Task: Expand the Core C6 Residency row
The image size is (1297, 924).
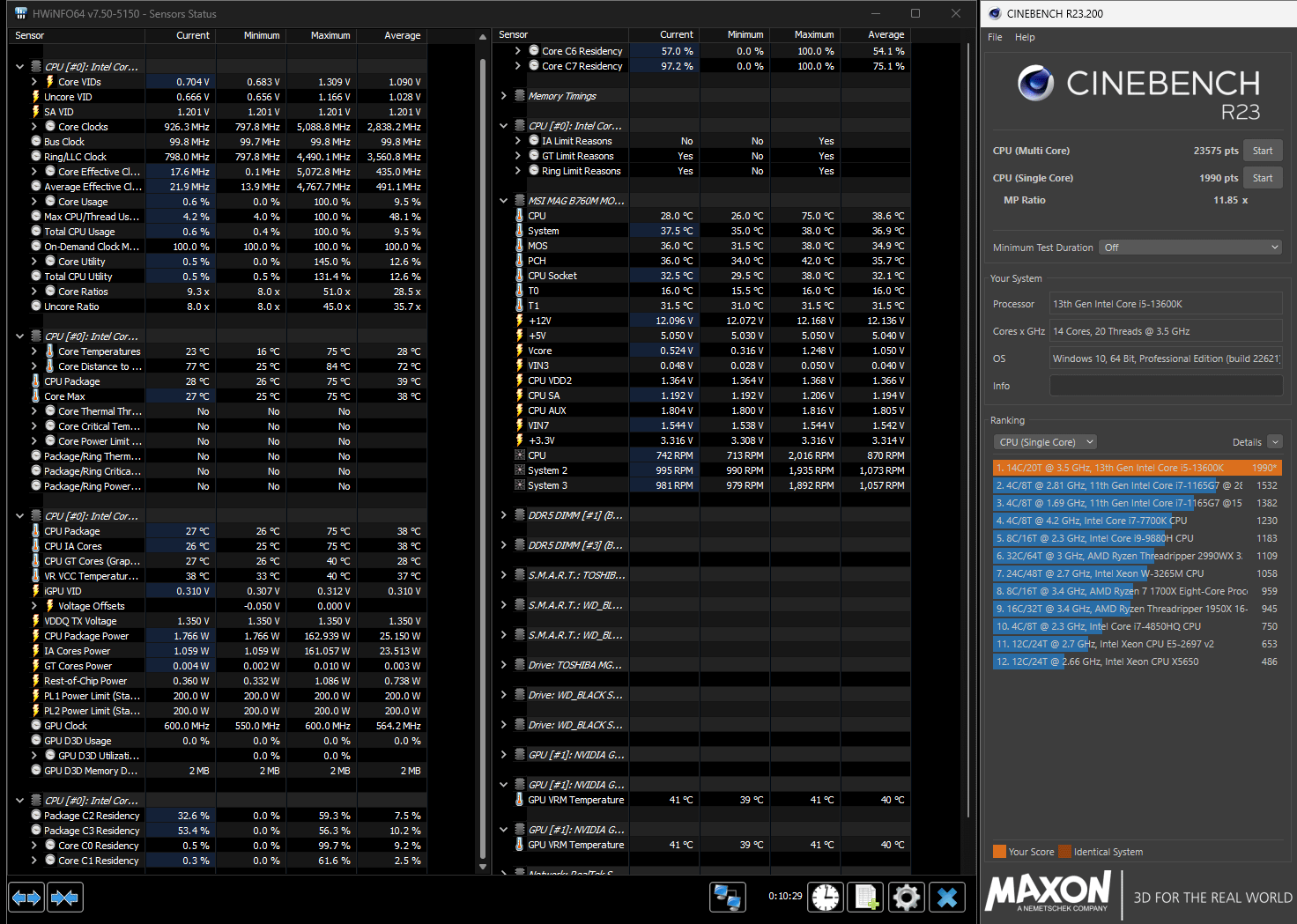Action: (518, 51)
